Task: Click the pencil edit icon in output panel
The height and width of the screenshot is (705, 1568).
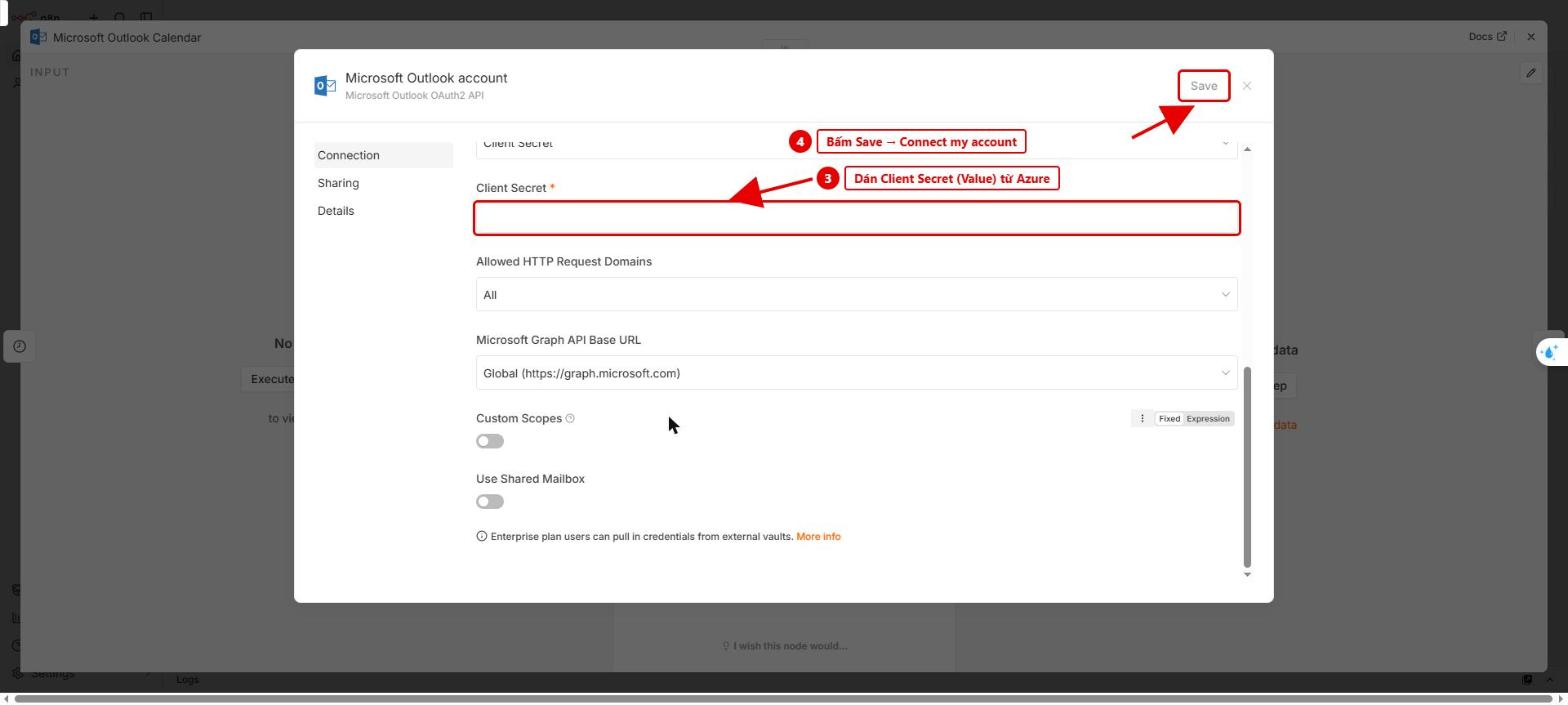Action: pyautogui.click(x=1530, y=73)
